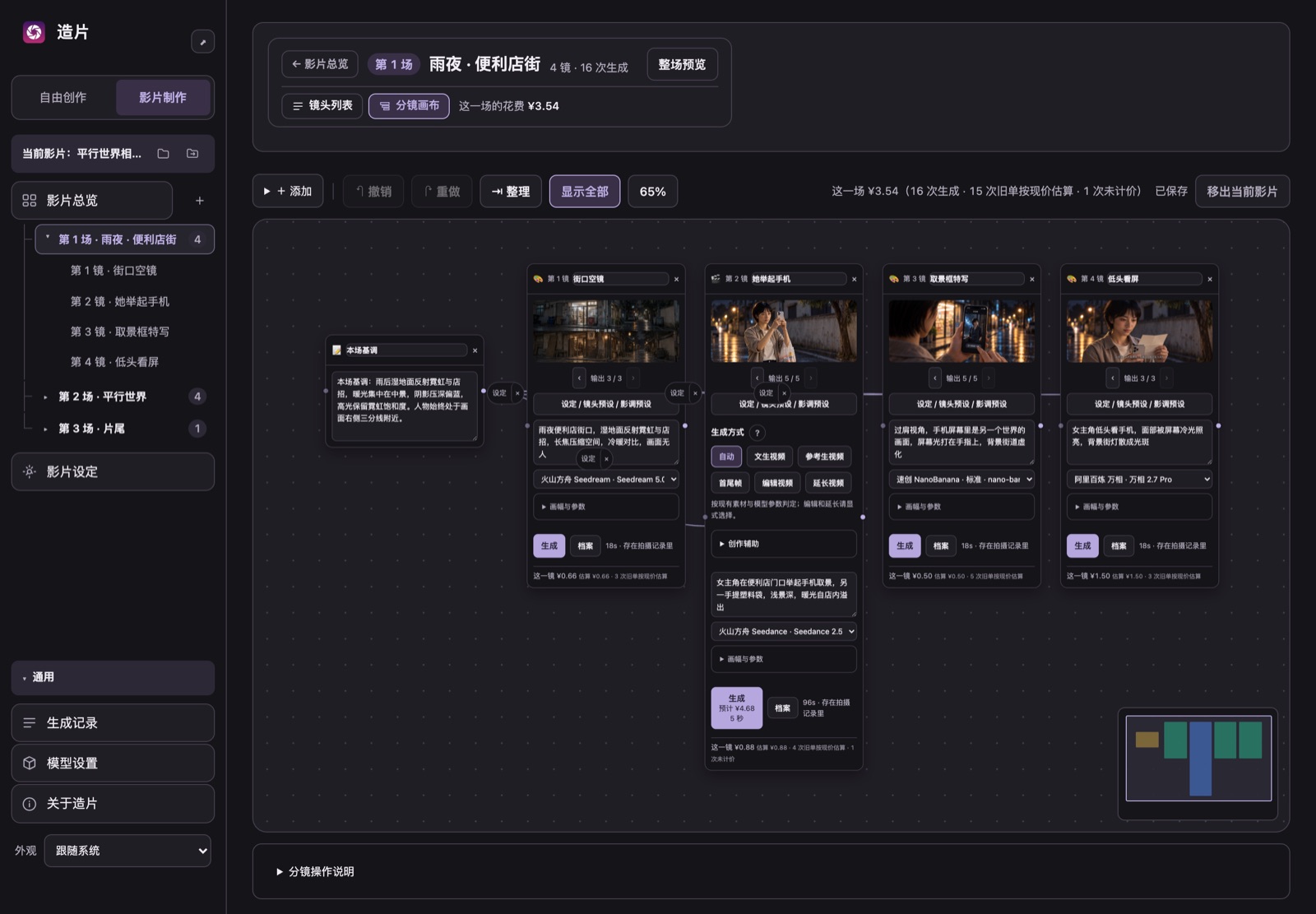Viewport: 1316px width, 914px height.
Task: Click the palette icon on 第 3 镜 card
Action: [x=893, y=279]
